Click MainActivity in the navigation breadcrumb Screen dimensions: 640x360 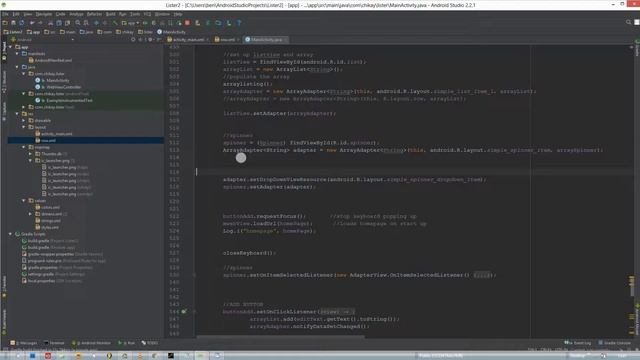click(x=171, y=32)
